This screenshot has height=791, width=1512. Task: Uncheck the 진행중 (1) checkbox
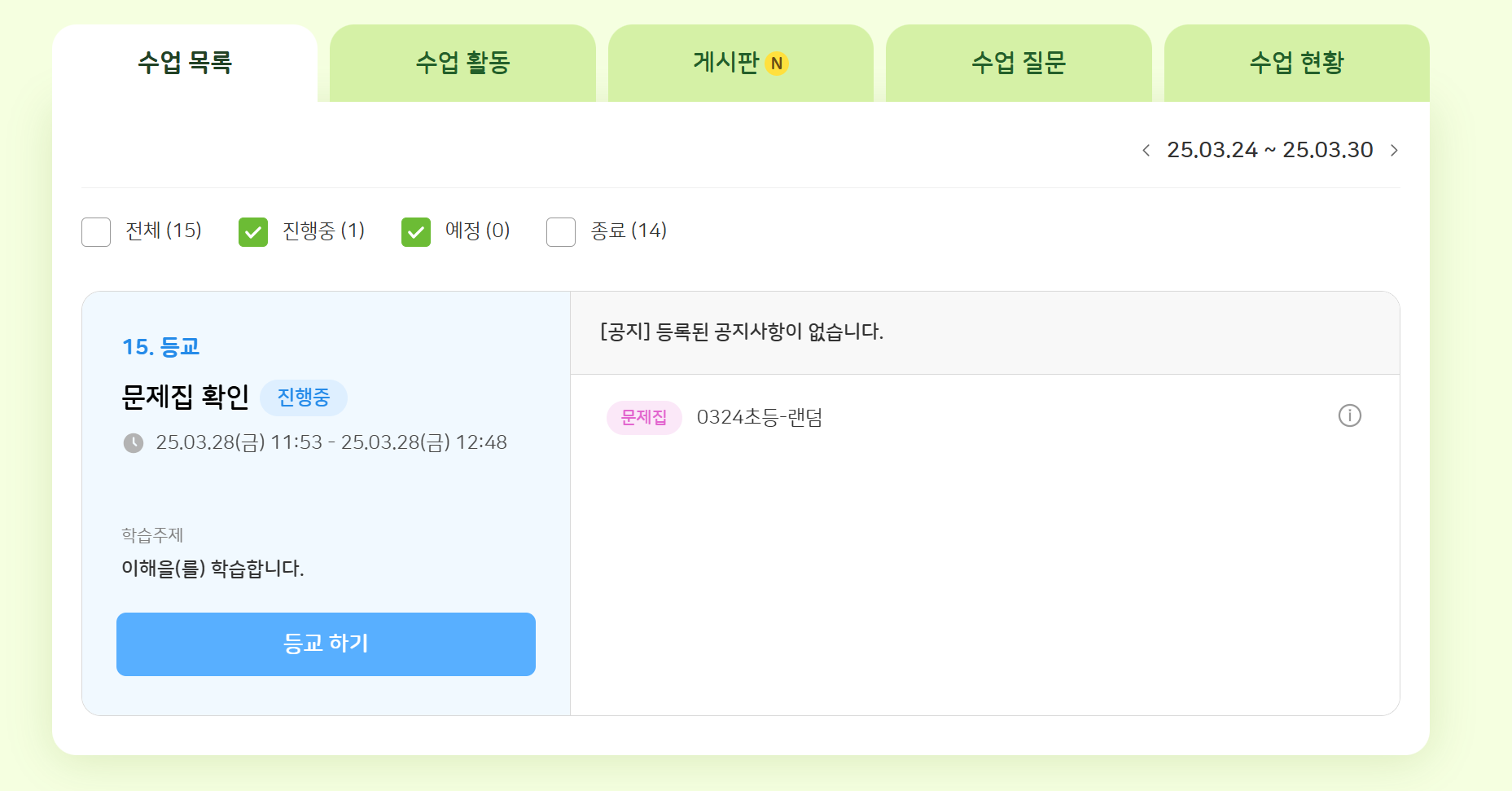[x=253, y=232]
